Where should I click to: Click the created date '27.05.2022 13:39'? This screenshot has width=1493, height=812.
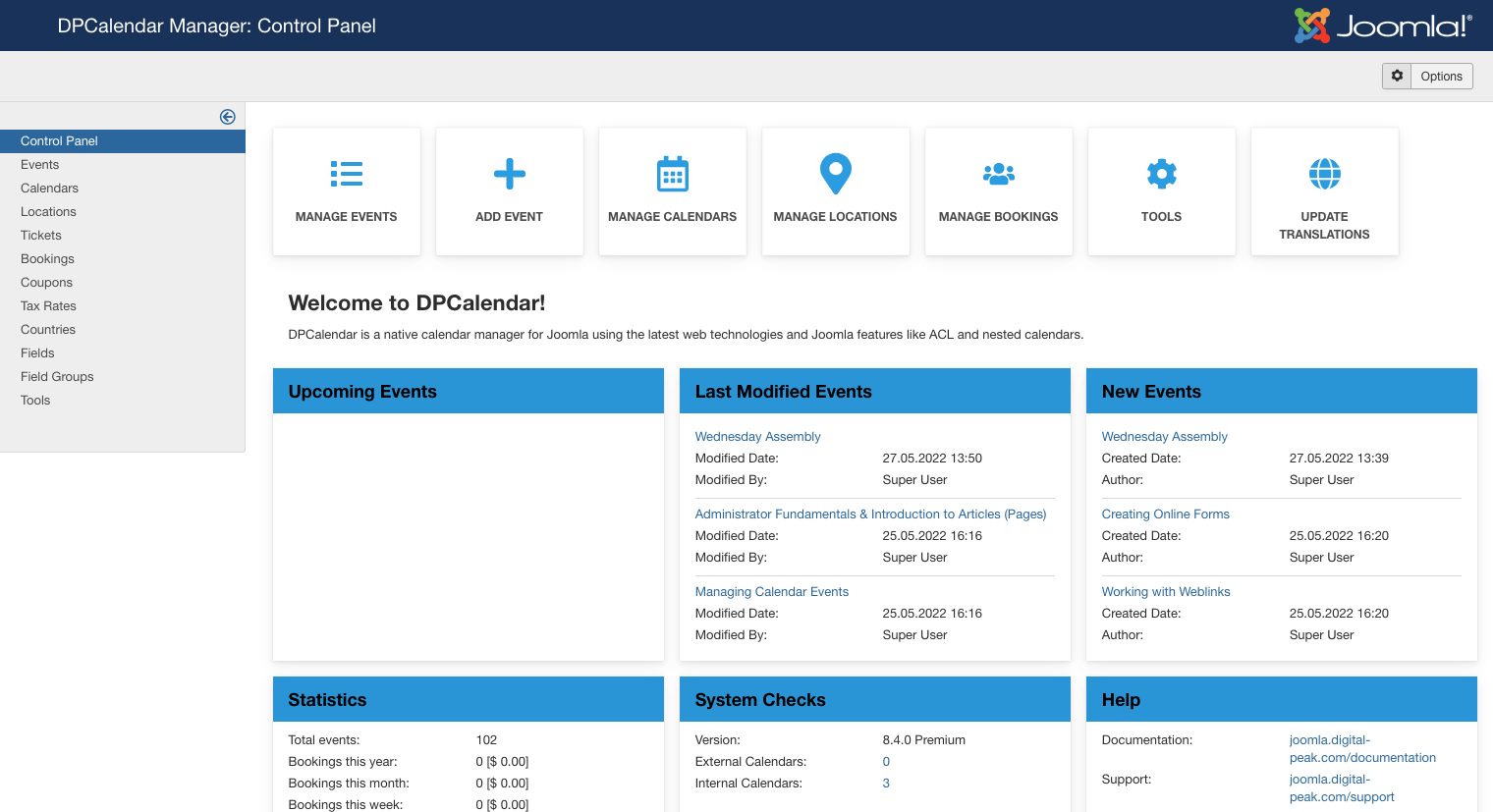pyautogui.click(x=1339, y=459)
